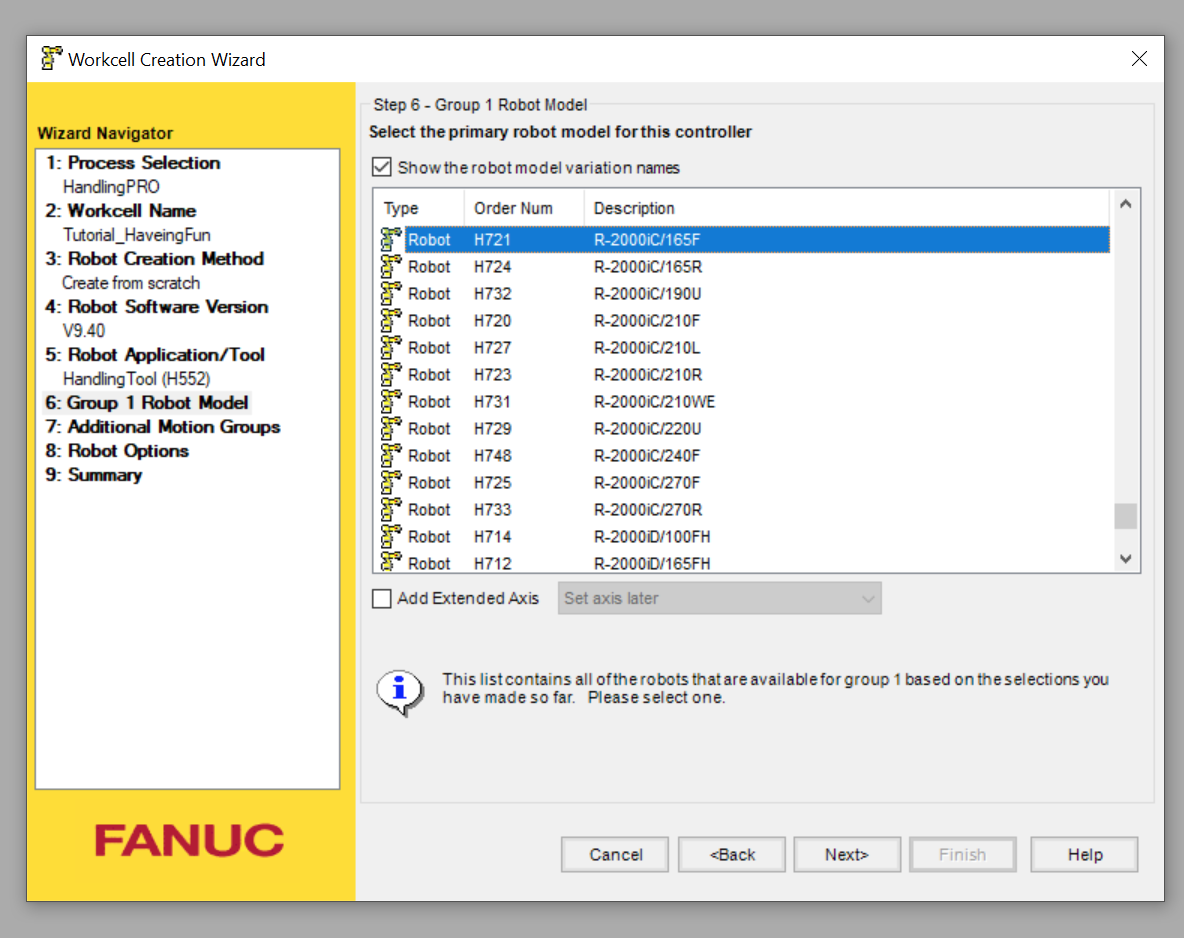The width and height of the screenshot is (1184, 938).
Task: Go to step 2: Workcell Name
Action: 121,211
